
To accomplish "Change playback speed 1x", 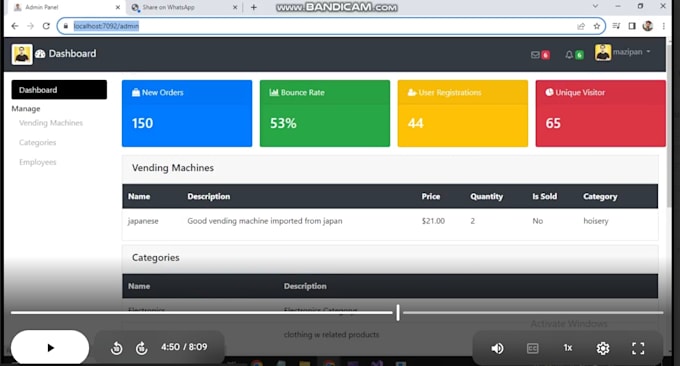I will click(x=568, y=348).
